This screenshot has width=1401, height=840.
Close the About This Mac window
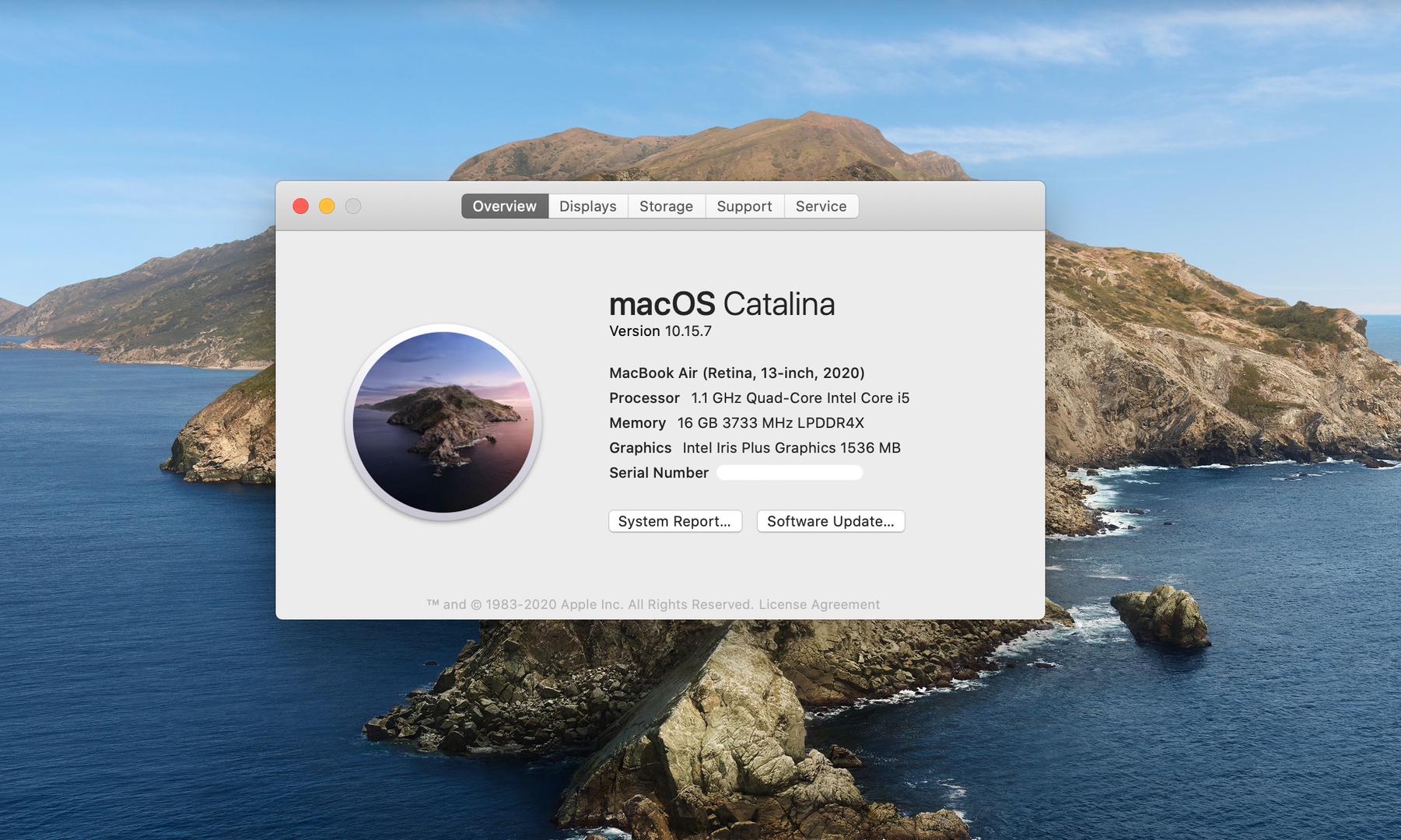300,206
